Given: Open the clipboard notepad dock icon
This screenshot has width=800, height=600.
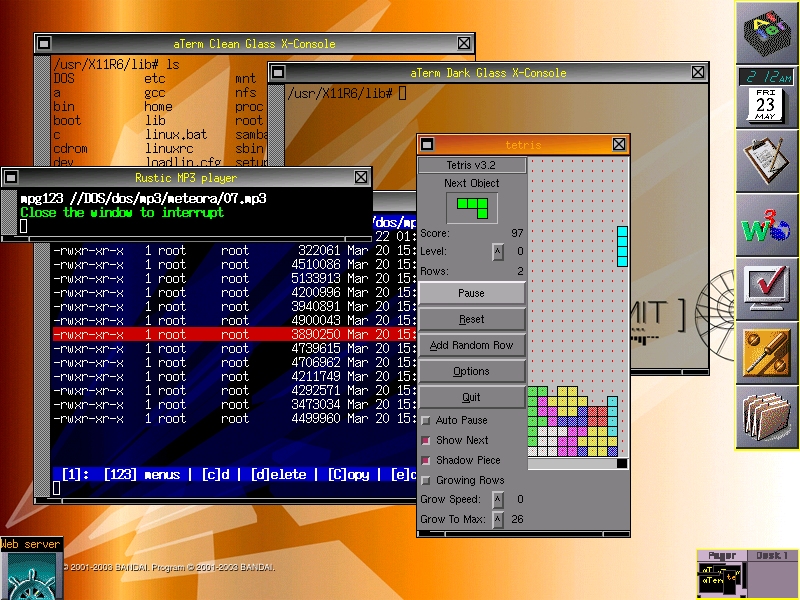Looking at the screenshot, I should click(x=767, y=161).
